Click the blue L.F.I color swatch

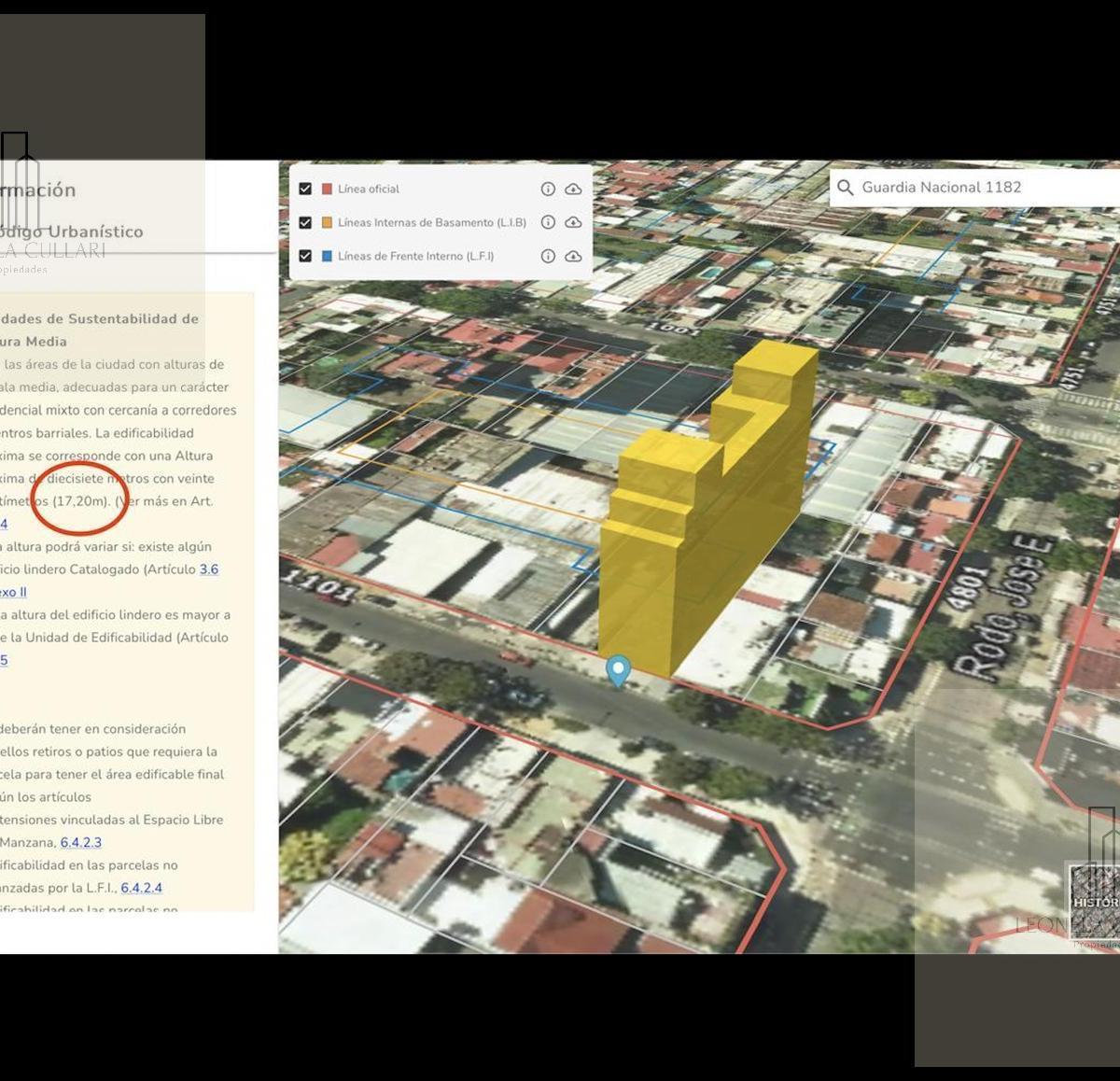tap(327, 256)
